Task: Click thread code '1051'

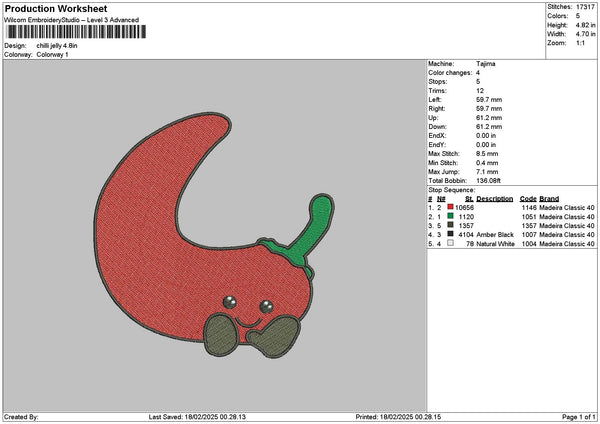Action: (529, 217)
